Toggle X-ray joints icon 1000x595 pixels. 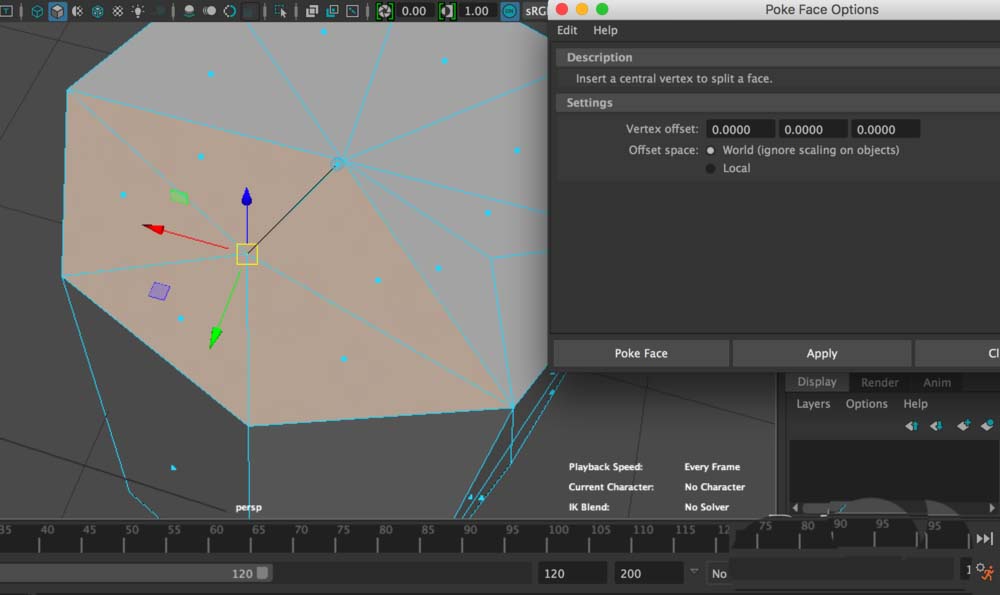click(x=353, y=11)
